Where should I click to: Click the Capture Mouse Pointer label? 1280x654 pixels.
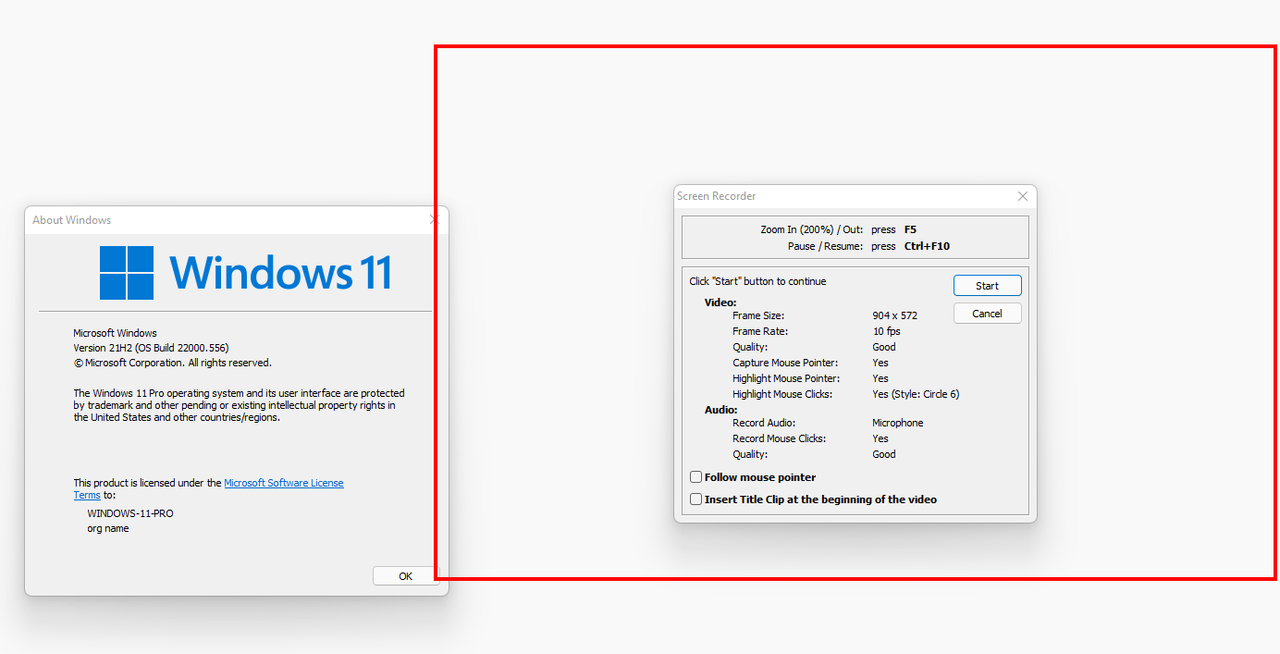pos(785,363)
